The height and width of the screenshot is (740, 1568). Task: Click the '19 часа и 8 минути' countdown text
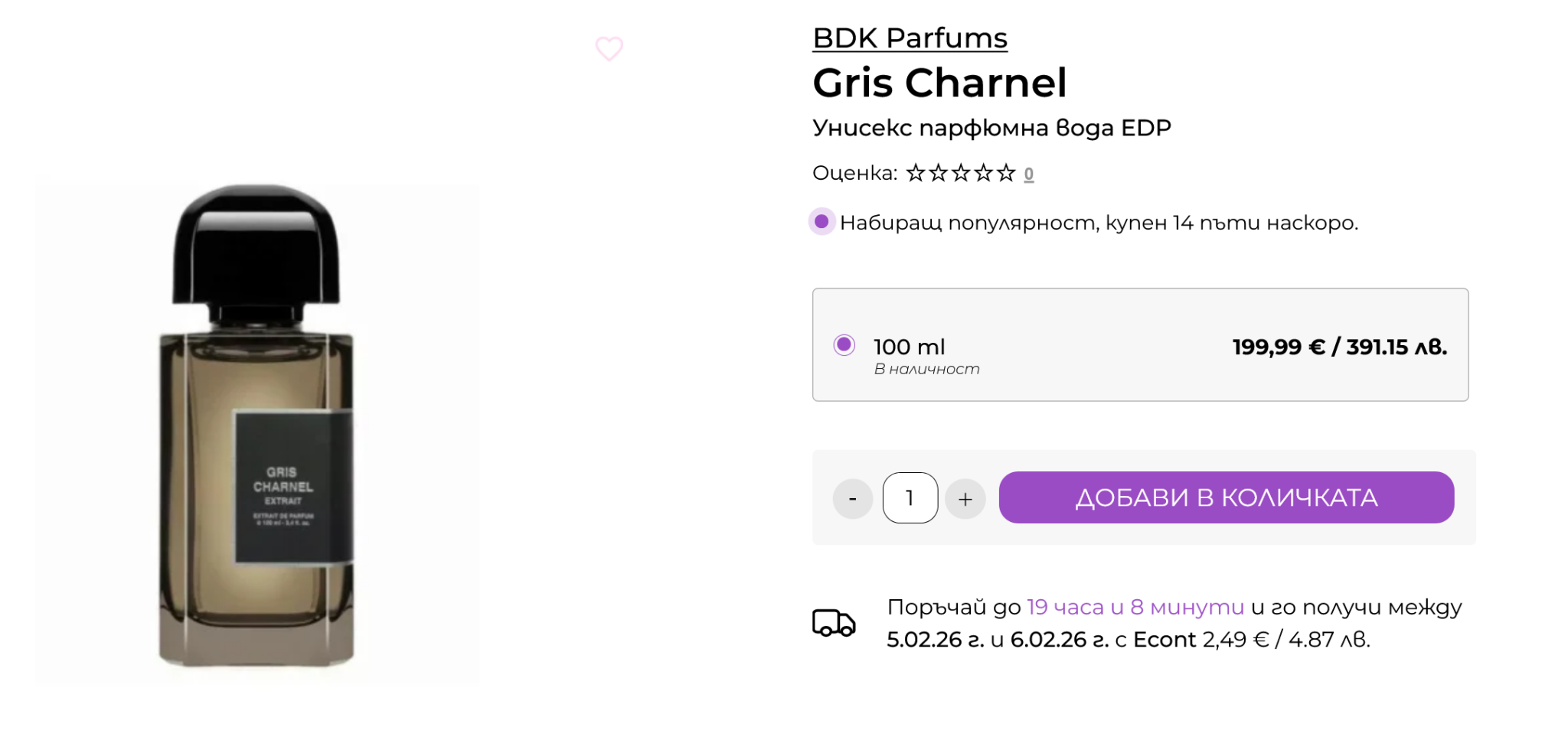click(x=1135, y=607)
